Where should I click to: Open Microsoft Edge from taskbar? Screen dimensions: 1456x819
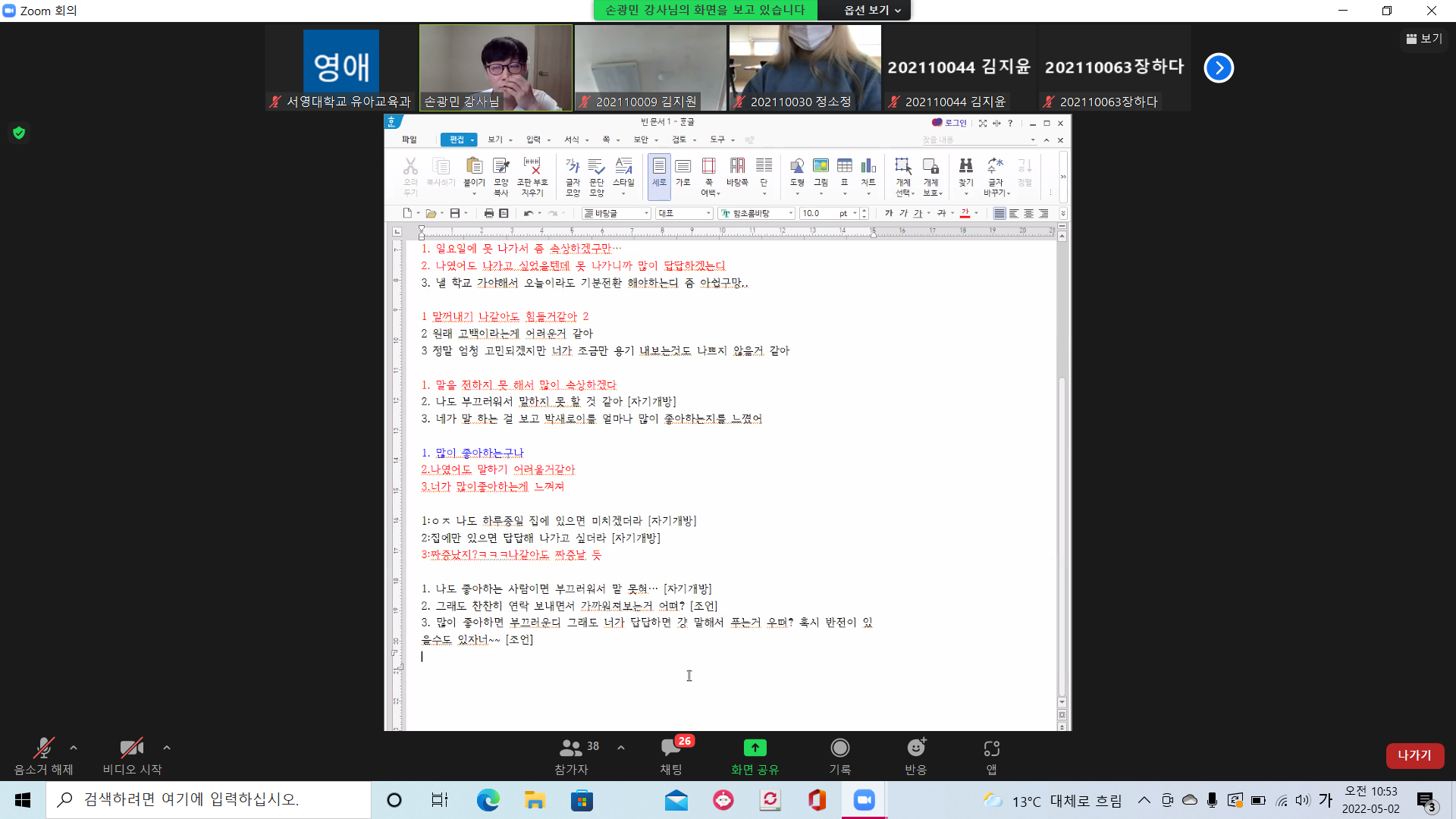click(488, 800)
